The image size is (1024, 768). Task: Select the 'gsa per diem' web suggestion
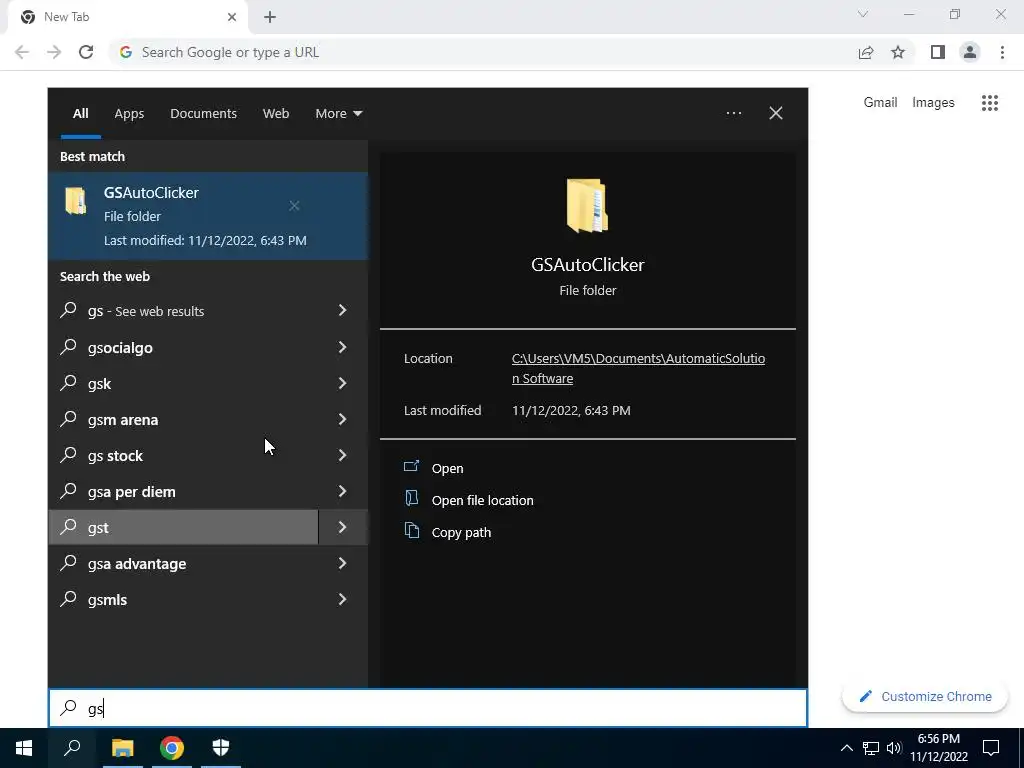coord(184,491)
